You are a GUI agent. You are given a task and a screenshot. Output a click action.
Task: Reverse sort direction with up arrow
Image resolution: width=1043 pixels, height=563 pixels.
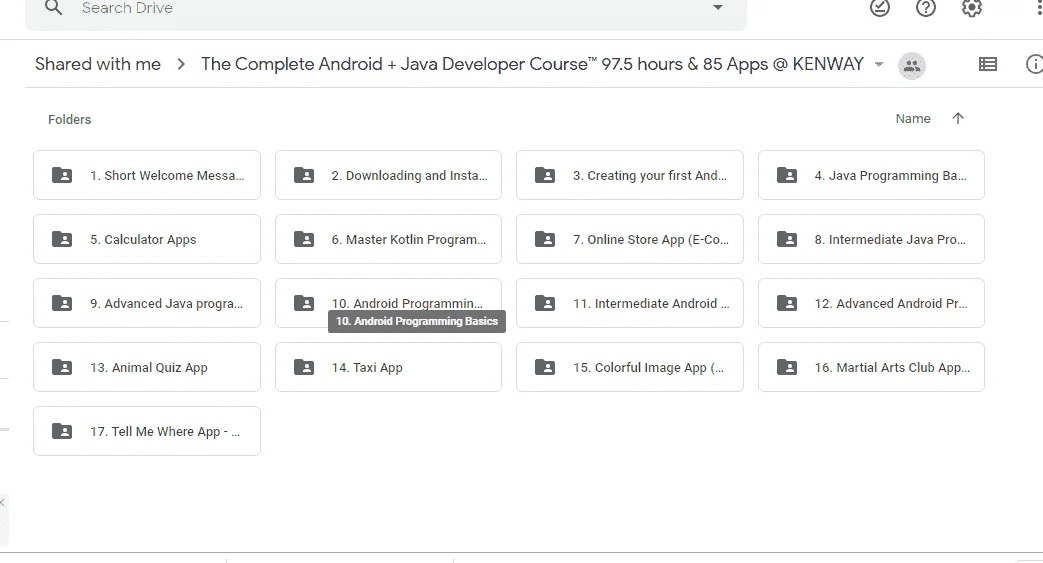tap(958, 118)
